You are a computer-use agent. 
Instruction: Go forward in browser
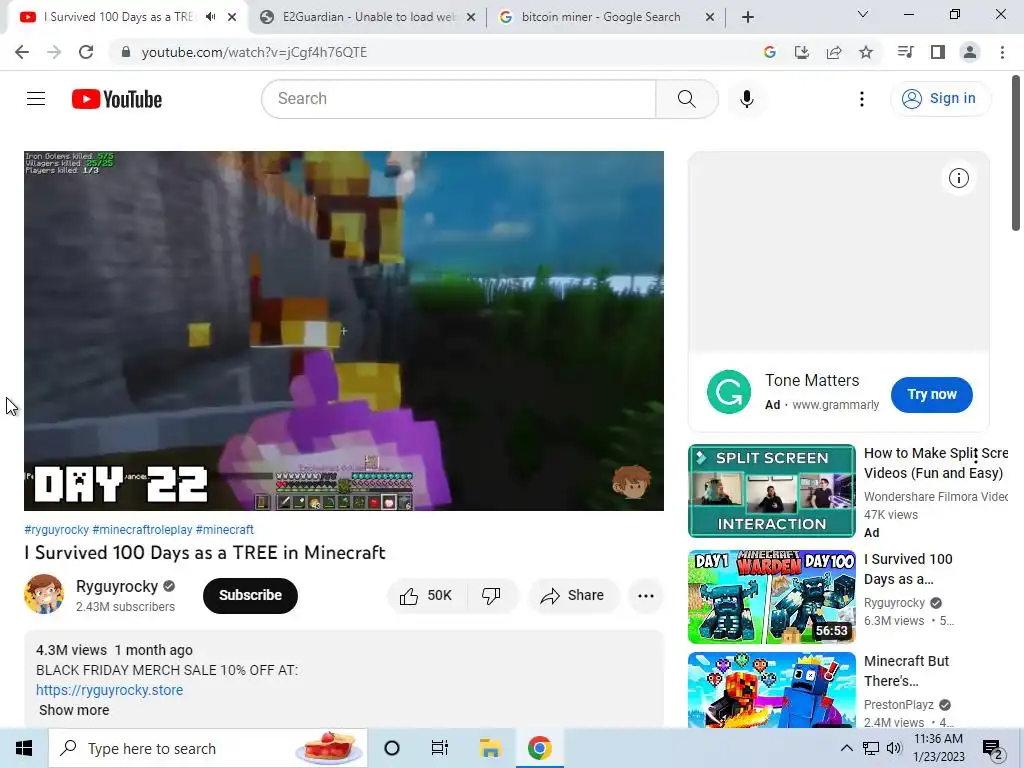coord(54,52)
